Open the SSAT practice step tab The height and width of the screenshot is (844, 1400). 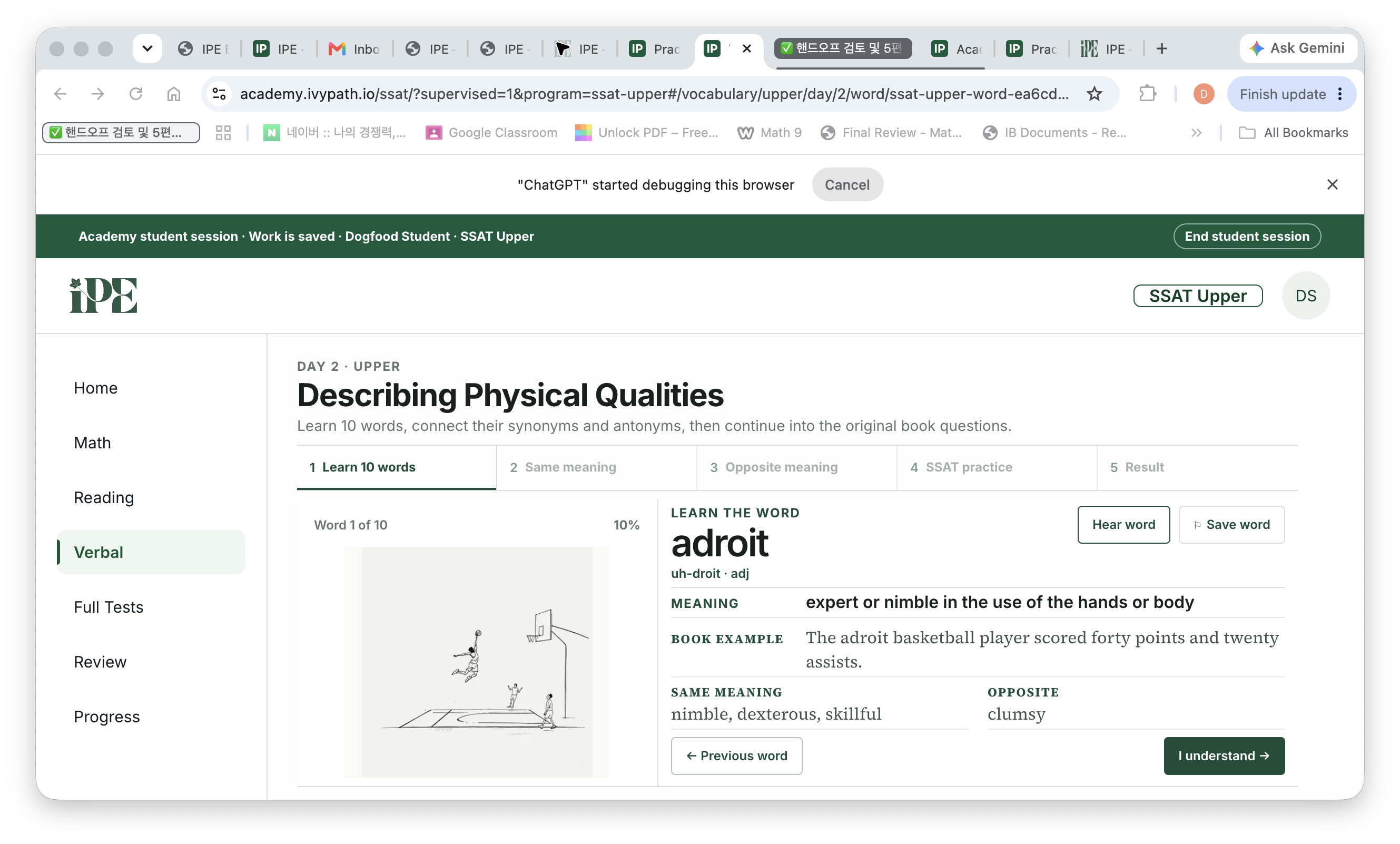[x=997, y=467]
